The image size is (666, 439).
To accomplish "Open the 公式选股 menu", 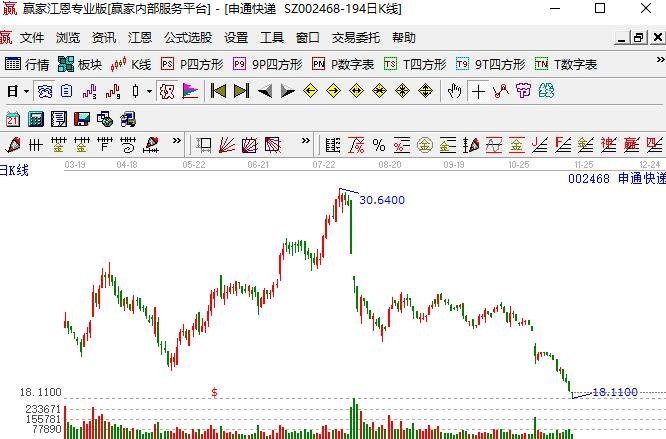I will [x=188, y=38].
